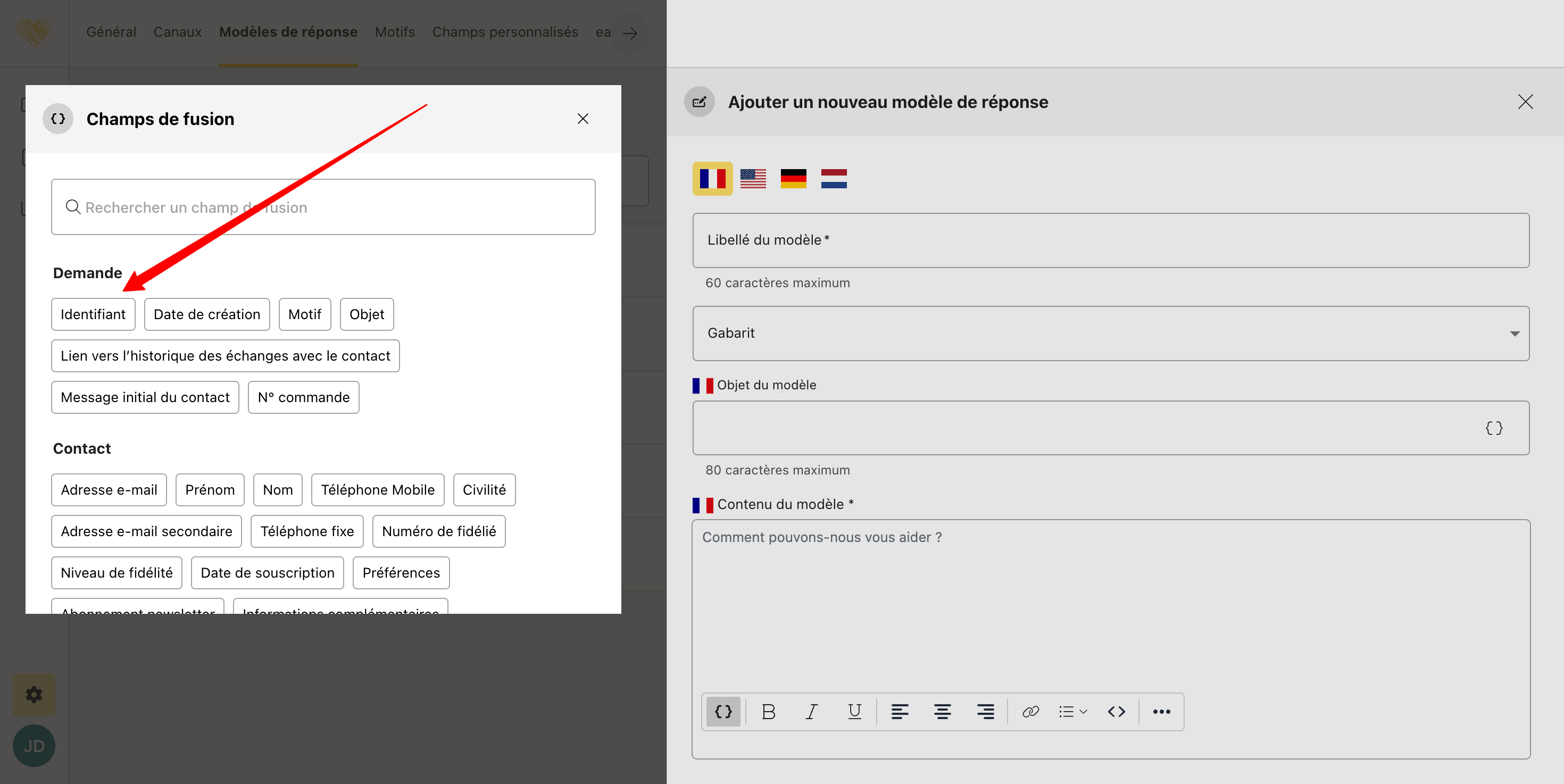Screen dimensions: 1564x784
Task: Open the Canaux tab
Action: [x=177, y=32]
